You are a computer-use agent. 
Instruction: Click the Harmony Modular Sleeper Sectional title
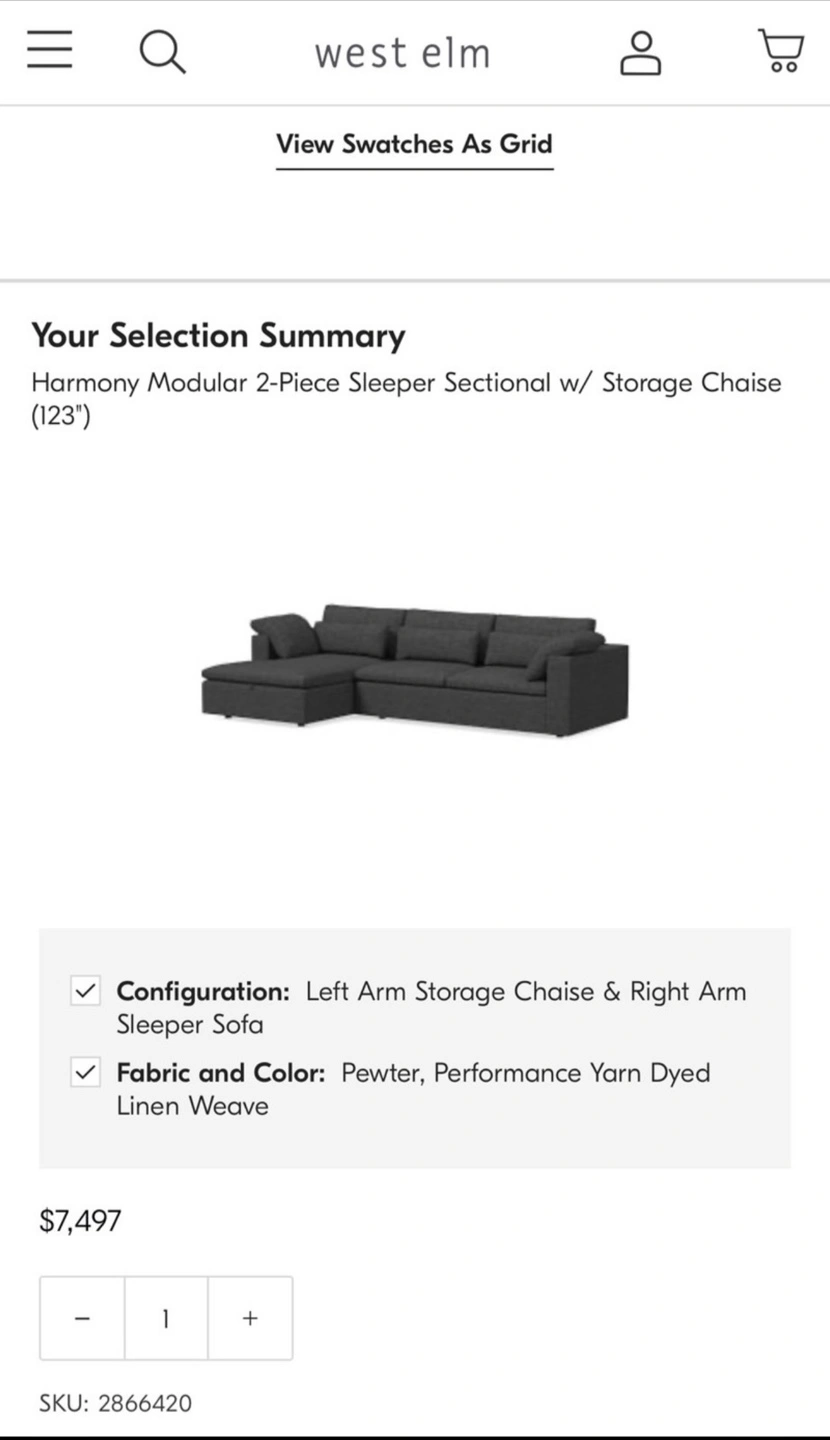click(406, 398)
